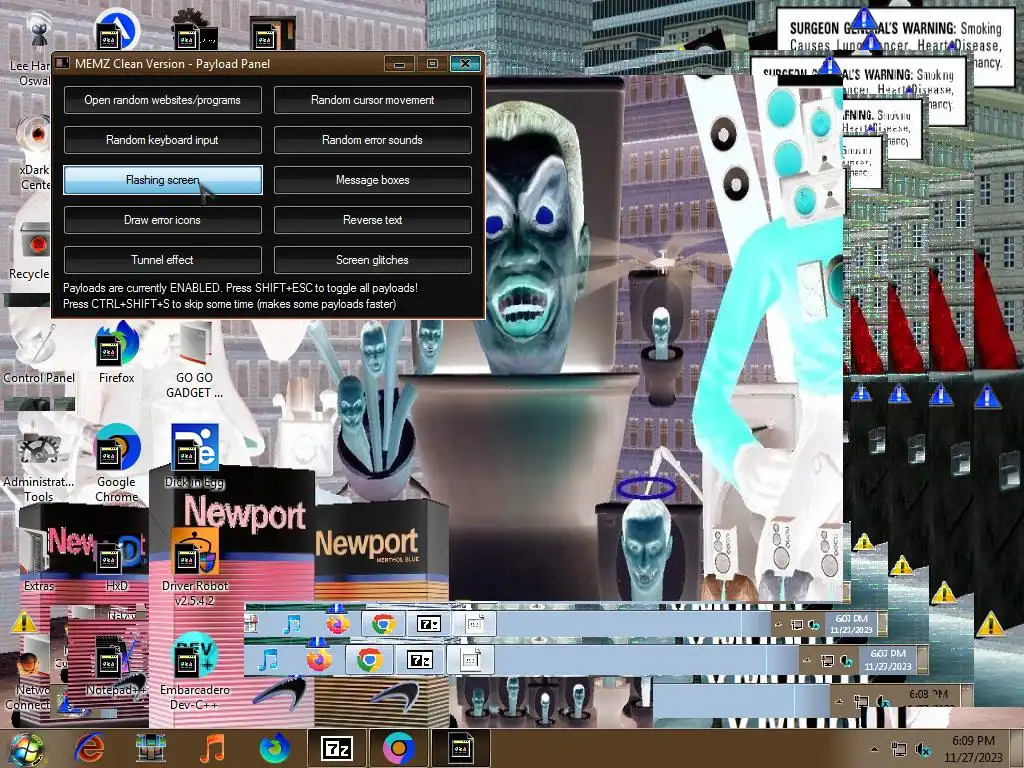Image resolution: width=1024 pixels, height=768 pixels.
Task: Select the xDark Center desktop icon
Action: pyautogui.click(x=34, y=153)
